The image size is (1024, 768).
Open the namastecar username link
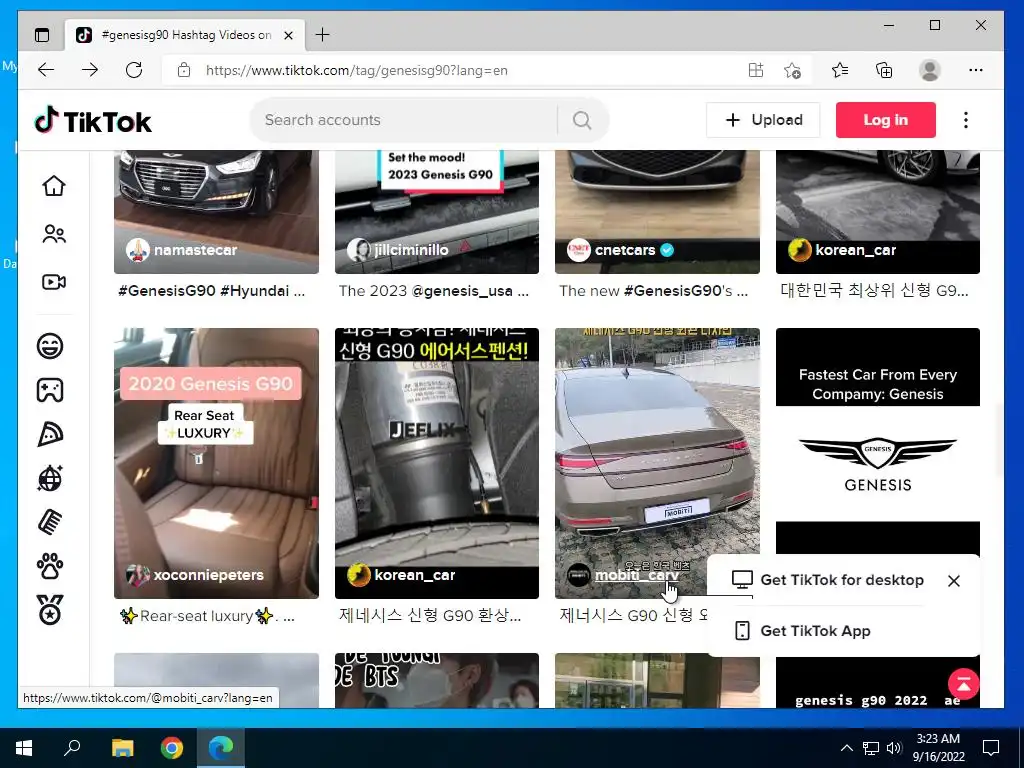pyautogui.click(x=195, y=249)
